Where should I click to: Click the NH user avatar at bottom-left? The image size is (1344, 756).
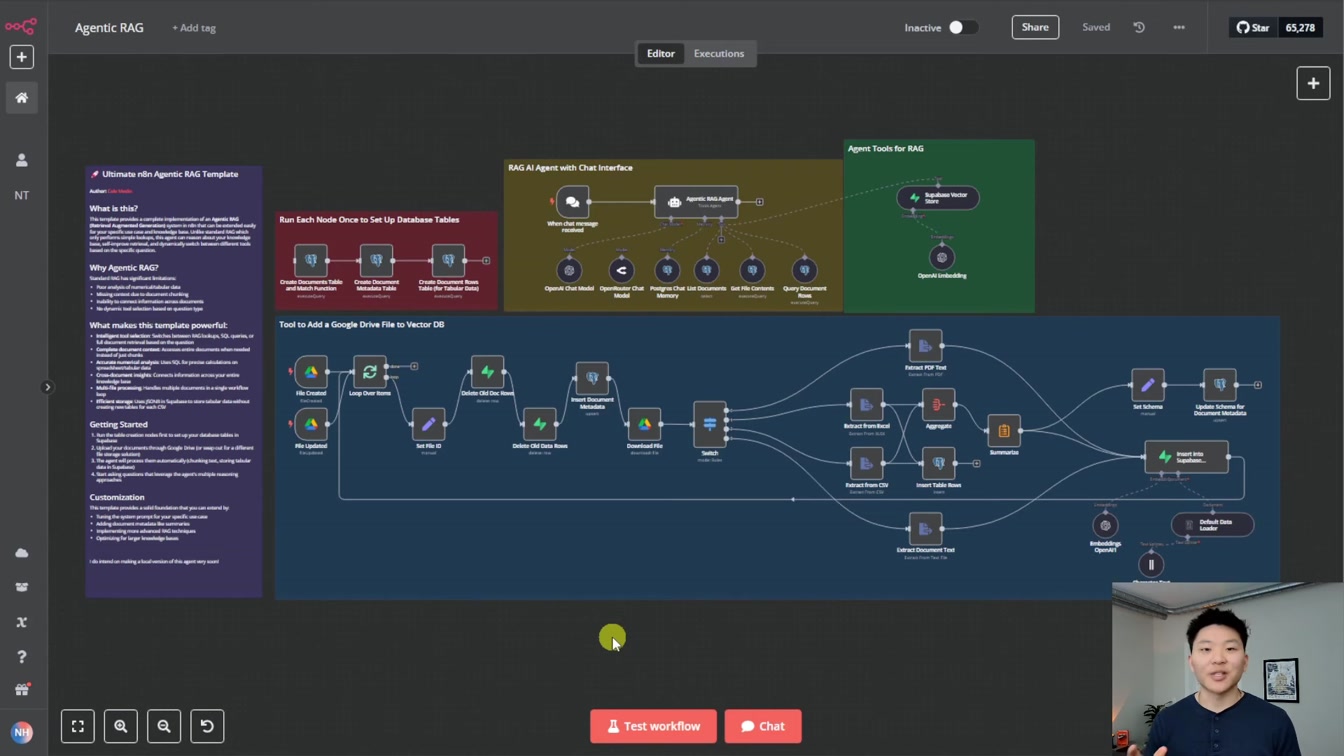[x=21, y=732]
